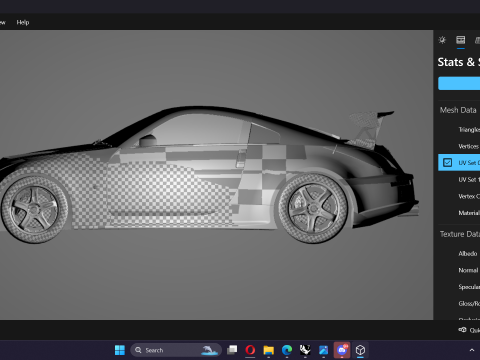
Task: Switch shading to UV Set 1
Action: [x=469, y=180]
